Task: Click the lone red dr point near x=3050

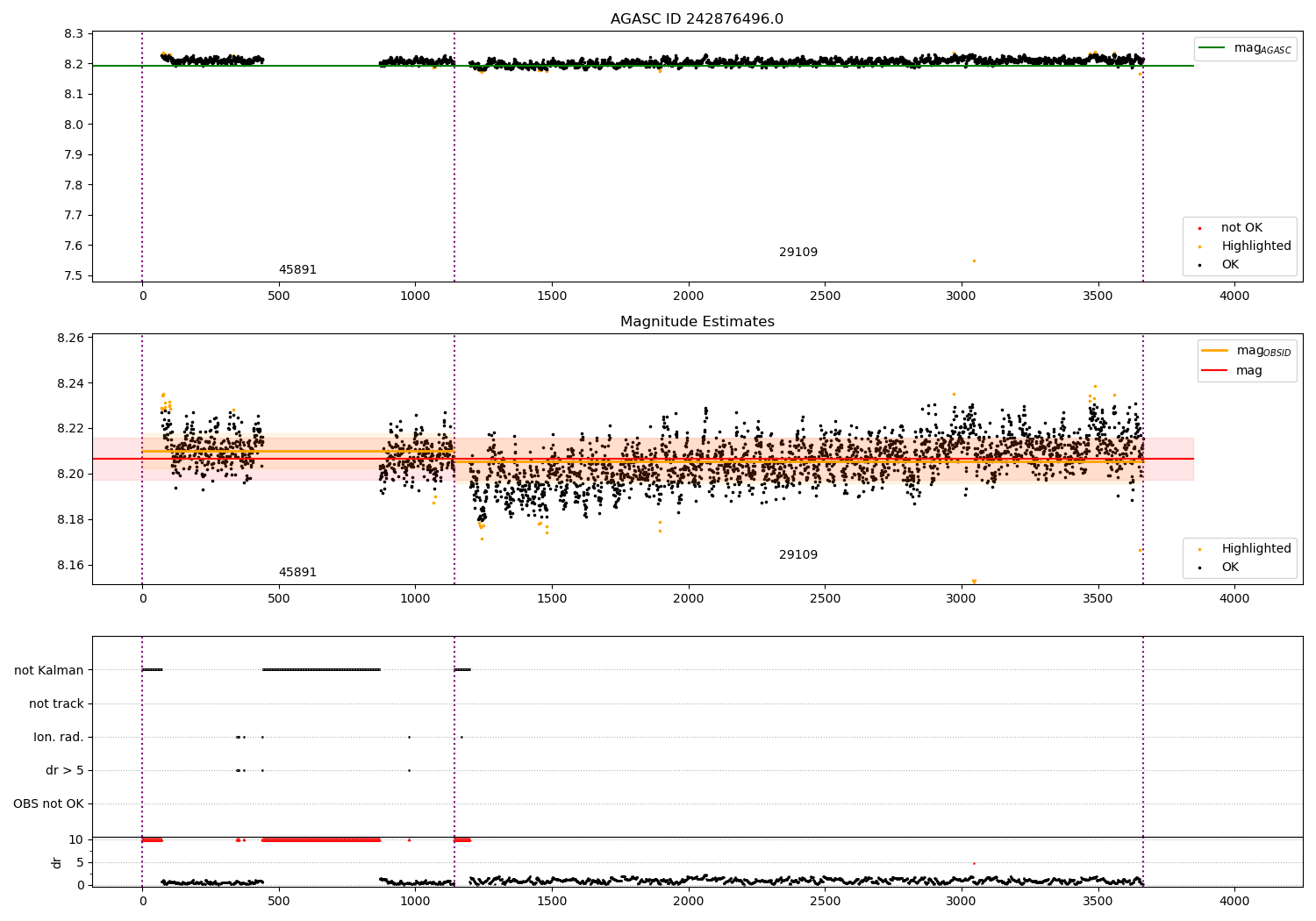Action: (974, 863)
